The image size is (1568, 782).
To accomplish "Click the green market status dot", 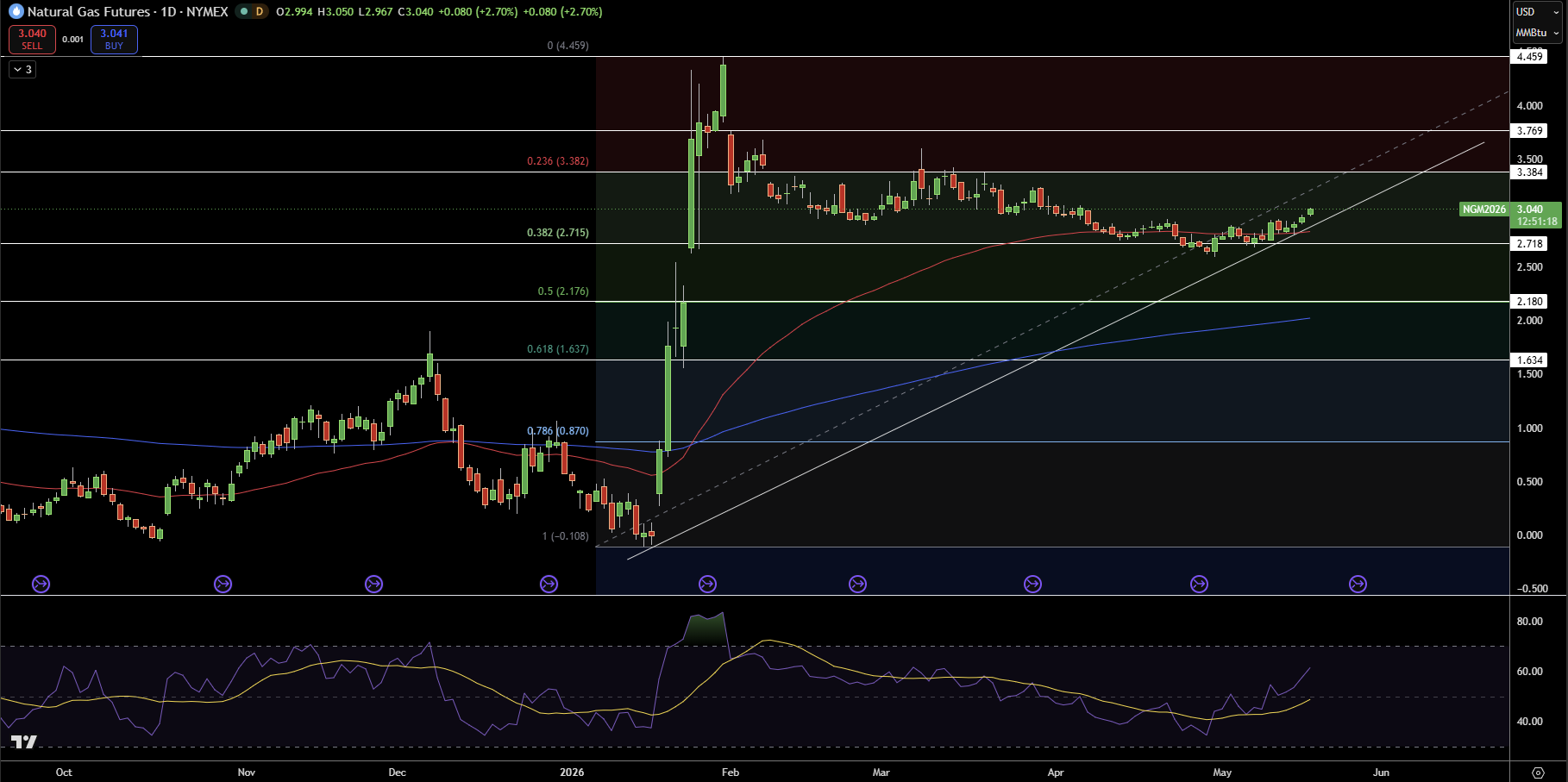I will click(x=244, y=12).
